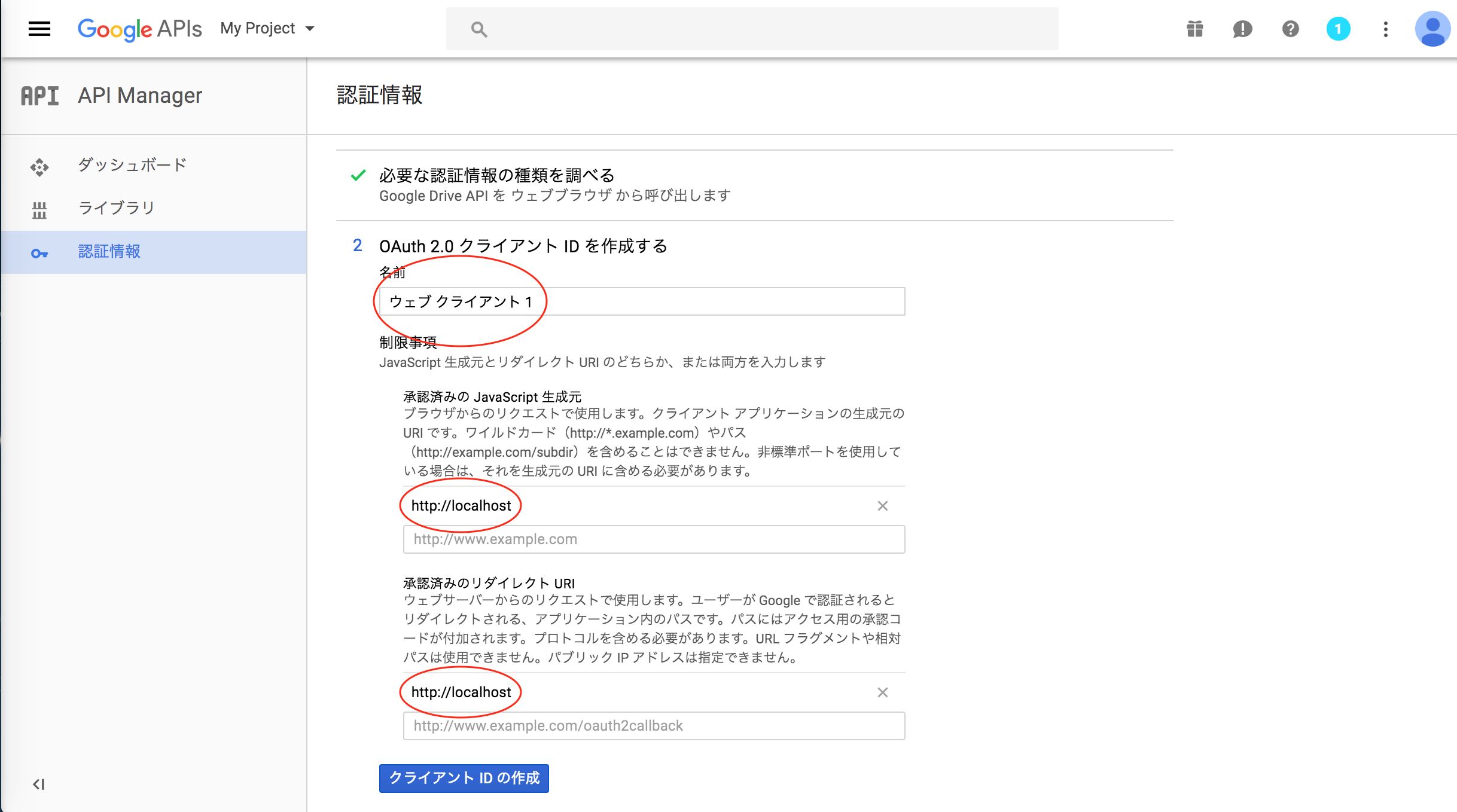
Task: Select the dashboard grid icon in sidebar
Action: [x=39, y=166]
